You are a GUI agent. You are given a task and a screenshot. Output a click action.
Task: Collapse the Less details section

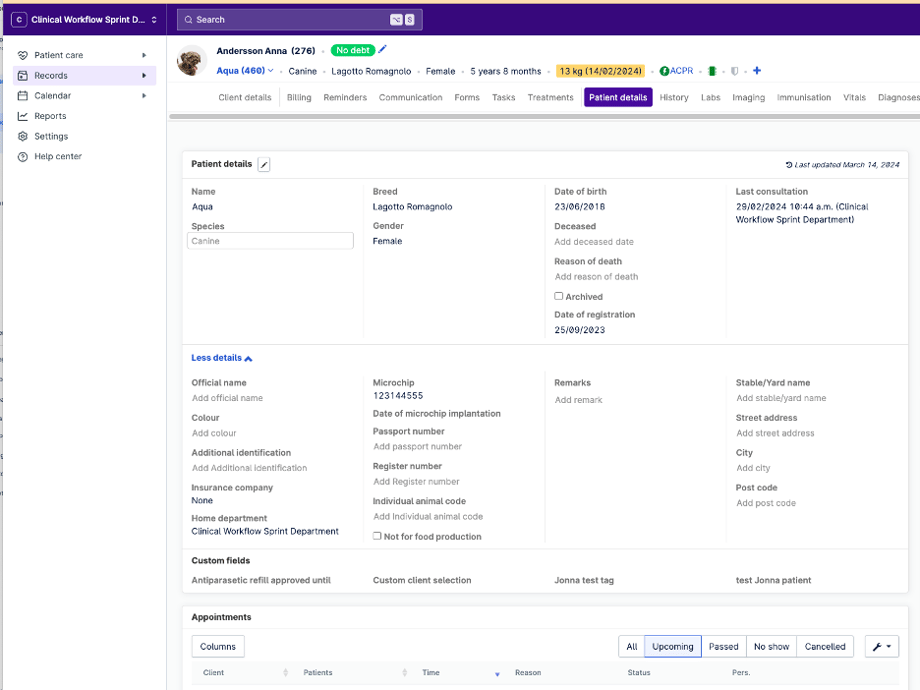click(x=222, y=358)
